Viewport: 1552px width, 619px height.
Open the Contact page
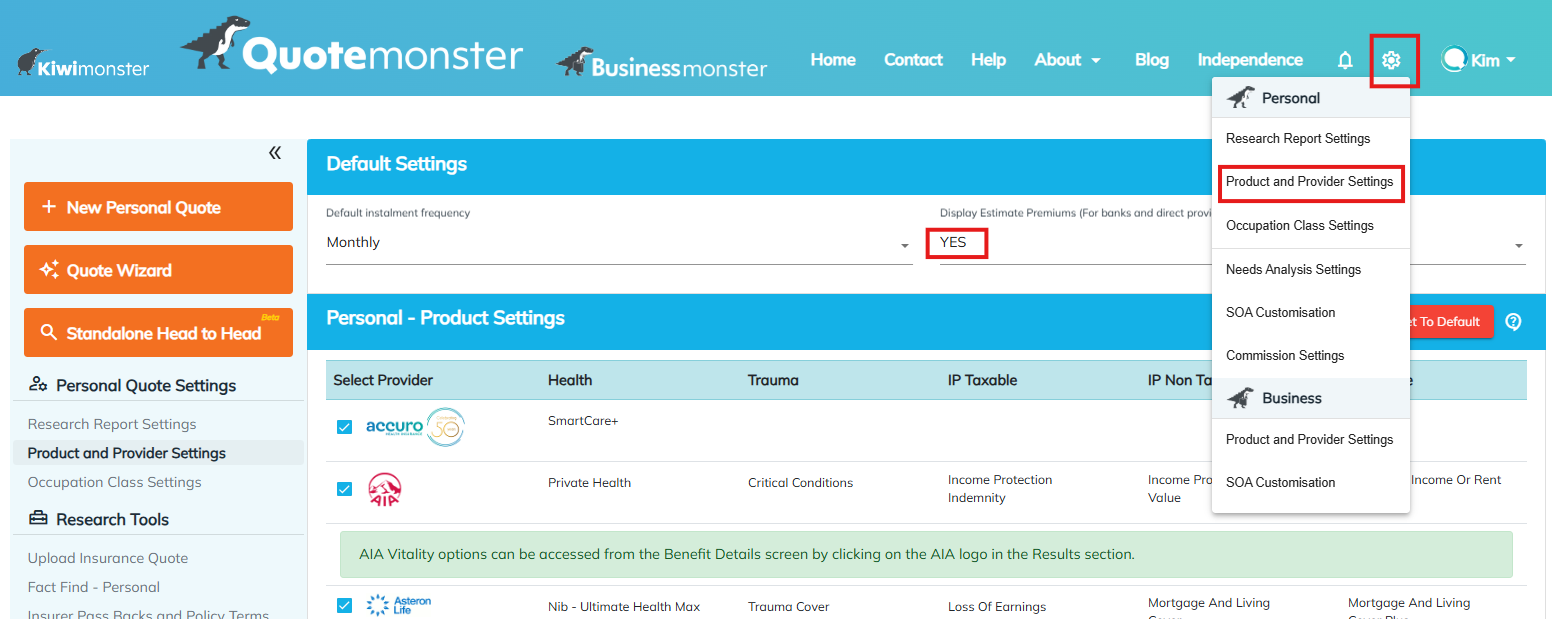tap(913, 60)
